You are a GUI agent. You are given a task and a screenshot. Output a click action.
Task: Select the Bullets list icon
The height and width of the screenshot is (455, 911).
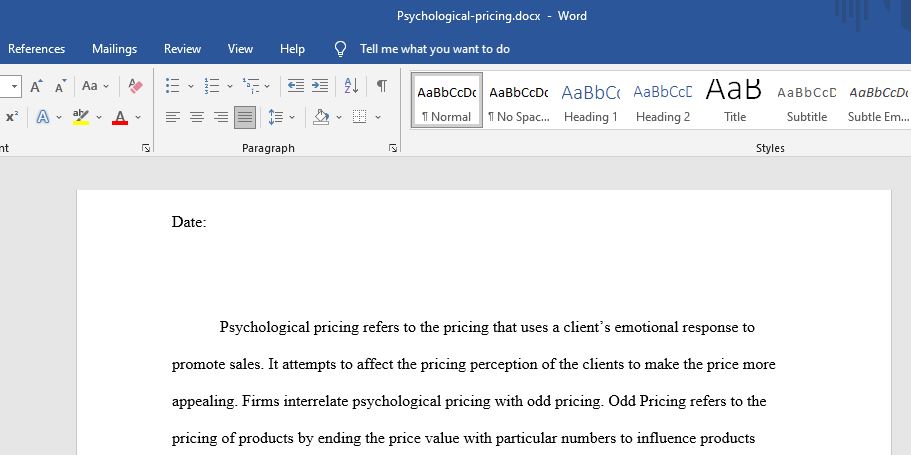pyautogui.click(x=173, y=86)
